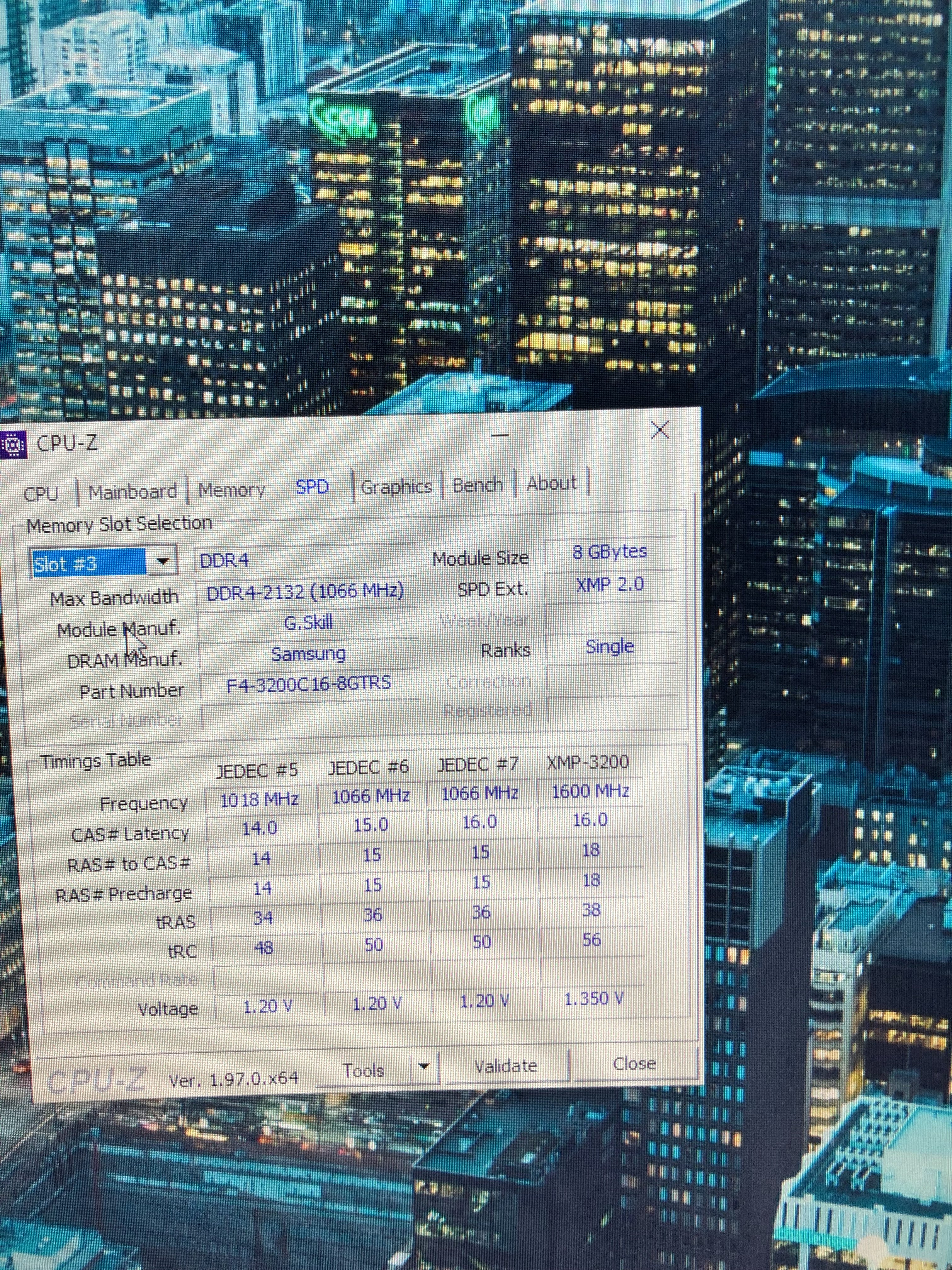This screenshot has height=1270, width=952.
Task: Go to the Memory tab
Action: pyautogui.click(x=232, y=490)
